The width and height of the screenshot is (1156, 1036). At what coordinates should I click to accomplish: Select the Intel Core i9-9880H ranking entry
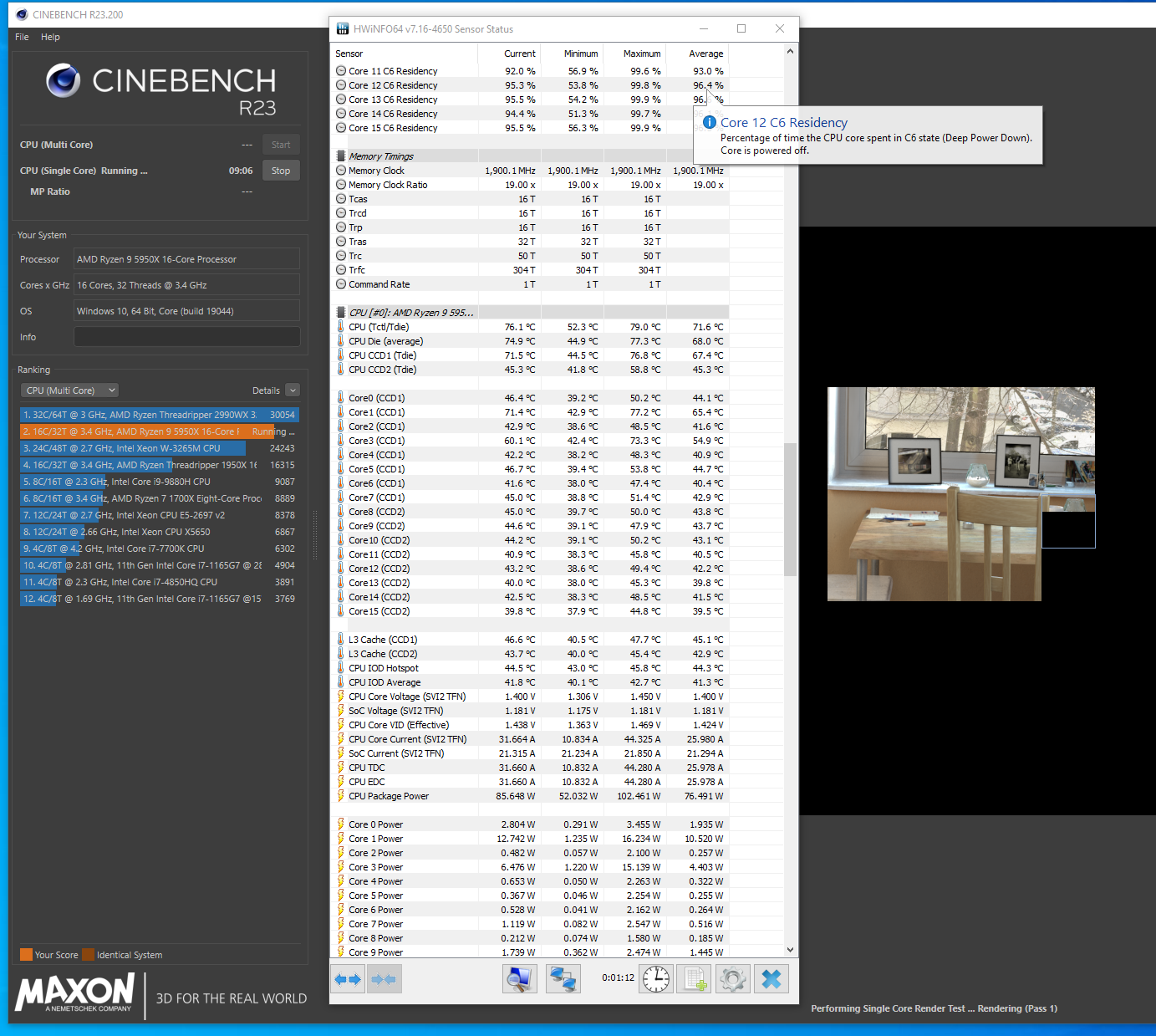[159, 482]
